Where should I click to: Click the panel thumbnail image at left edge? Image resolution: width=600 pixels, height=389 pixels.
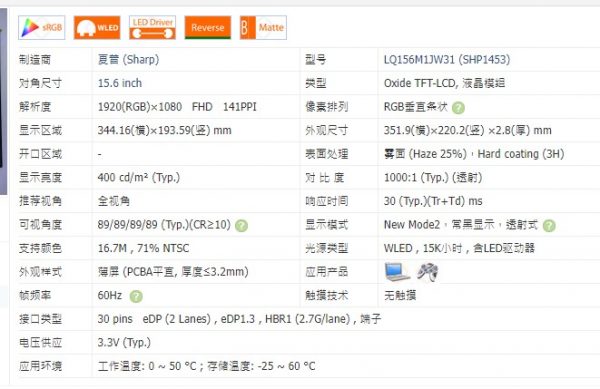3,101
